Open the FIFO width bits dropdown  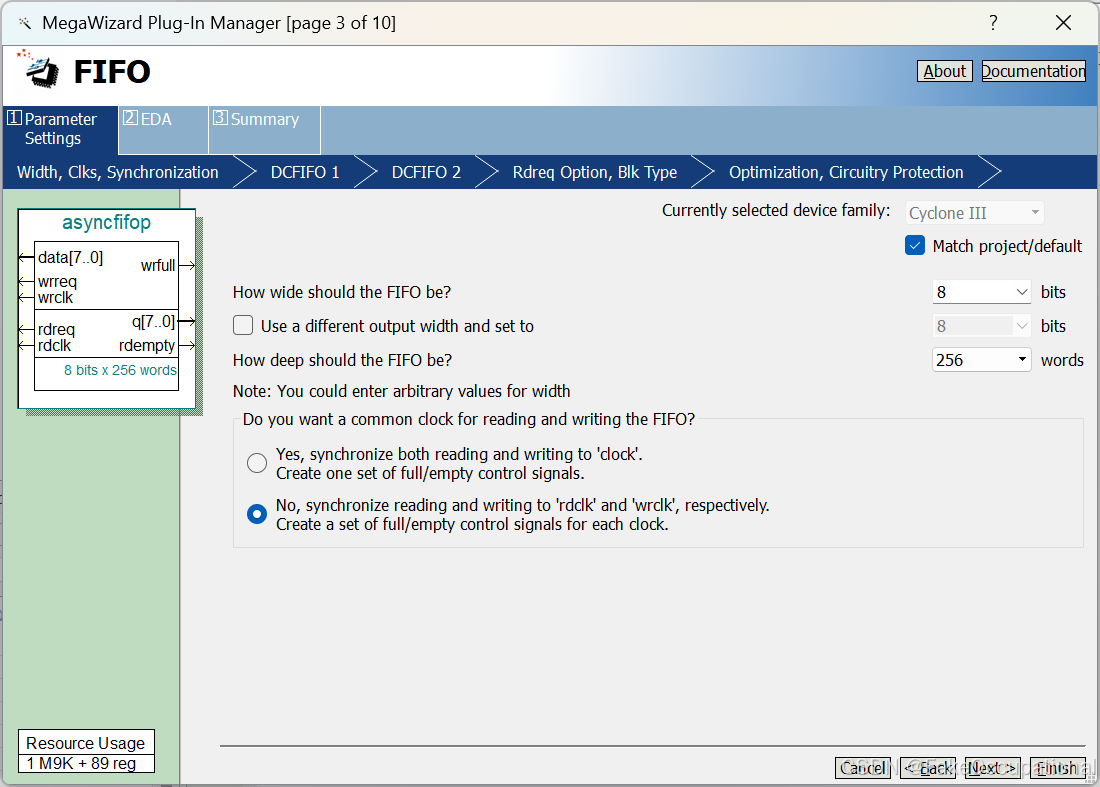(x=981, y=292)
